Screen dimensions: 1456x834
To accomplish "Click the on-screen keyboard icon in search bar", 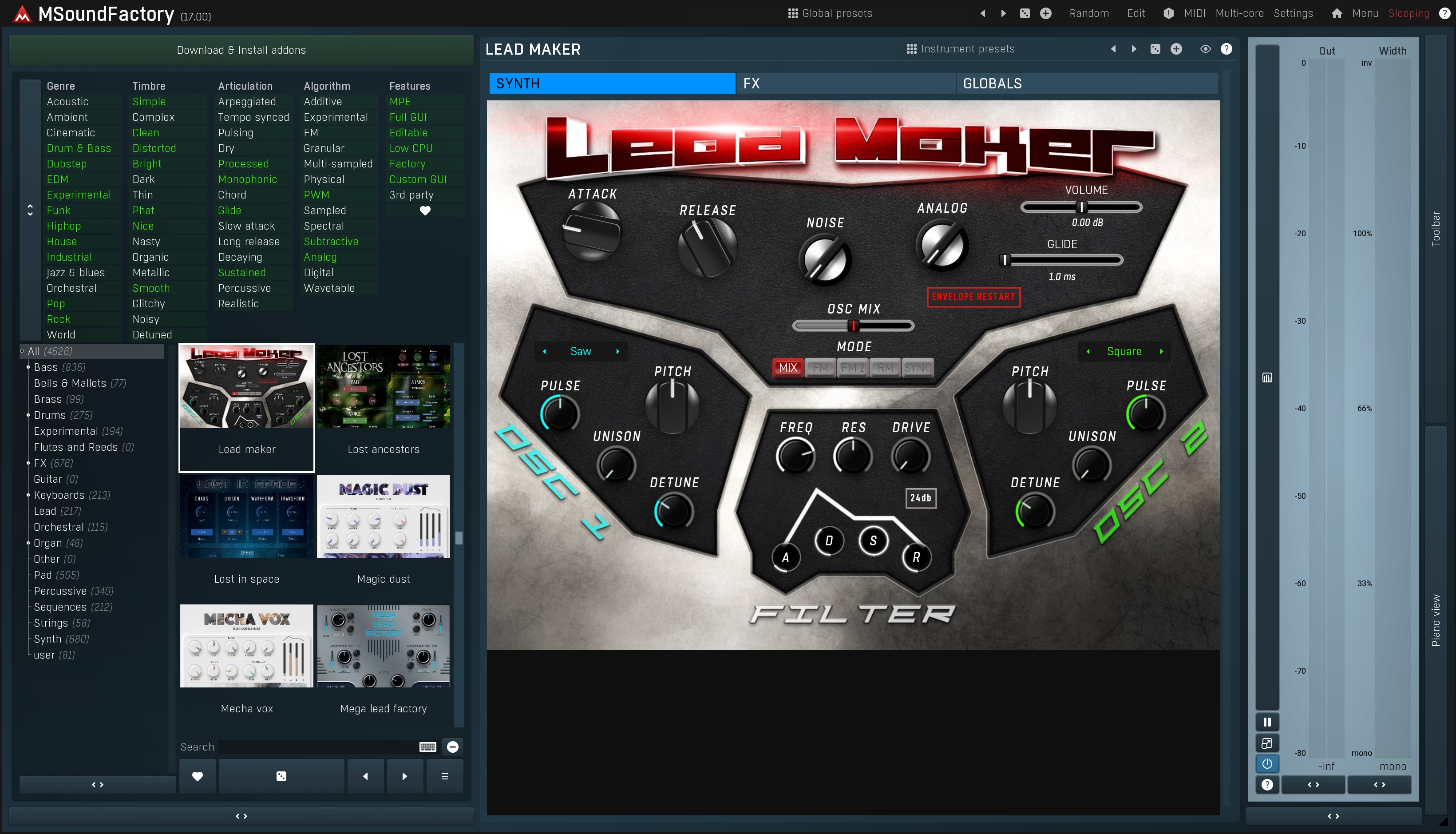I will point(427,747).
